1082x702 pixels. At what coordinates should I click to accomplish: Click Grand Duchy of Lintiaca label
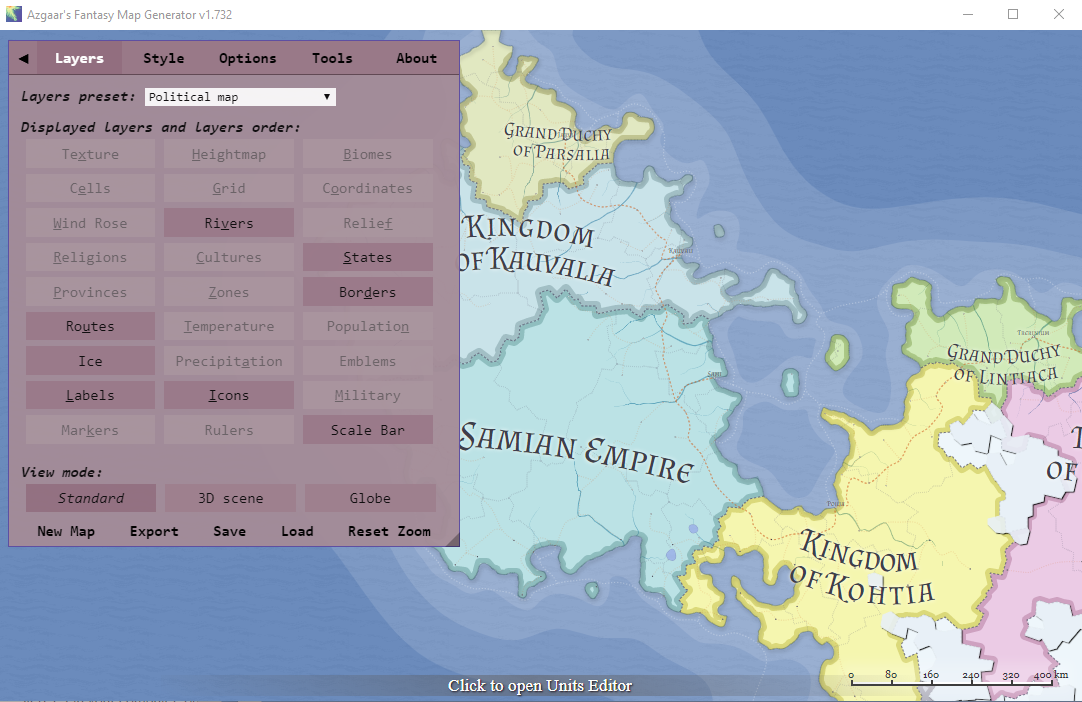coord(1005,364)
